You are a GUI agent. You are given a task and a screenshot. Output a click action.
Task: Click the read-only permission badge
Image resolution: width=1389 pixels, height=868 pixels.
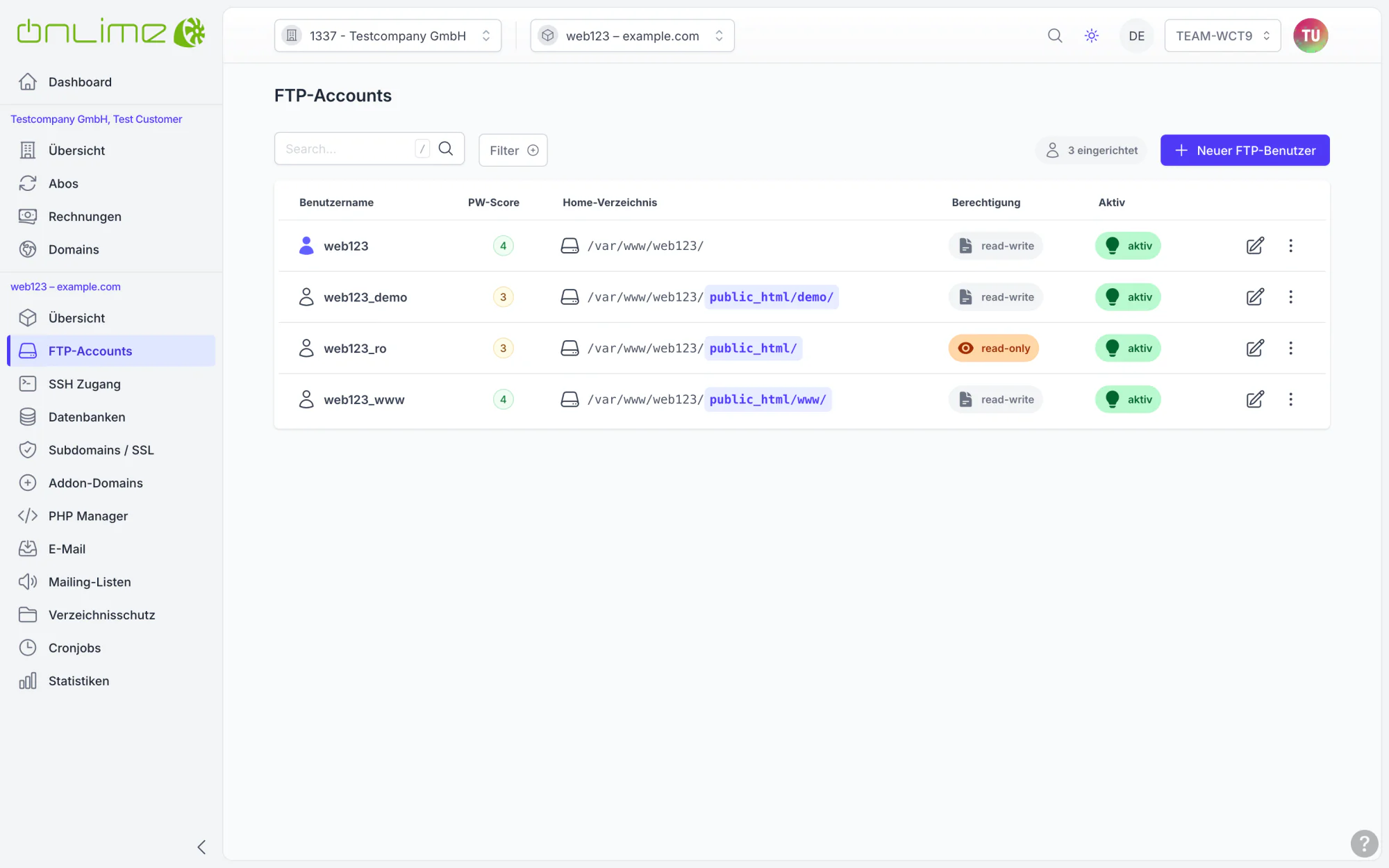(x=994, y=348)
